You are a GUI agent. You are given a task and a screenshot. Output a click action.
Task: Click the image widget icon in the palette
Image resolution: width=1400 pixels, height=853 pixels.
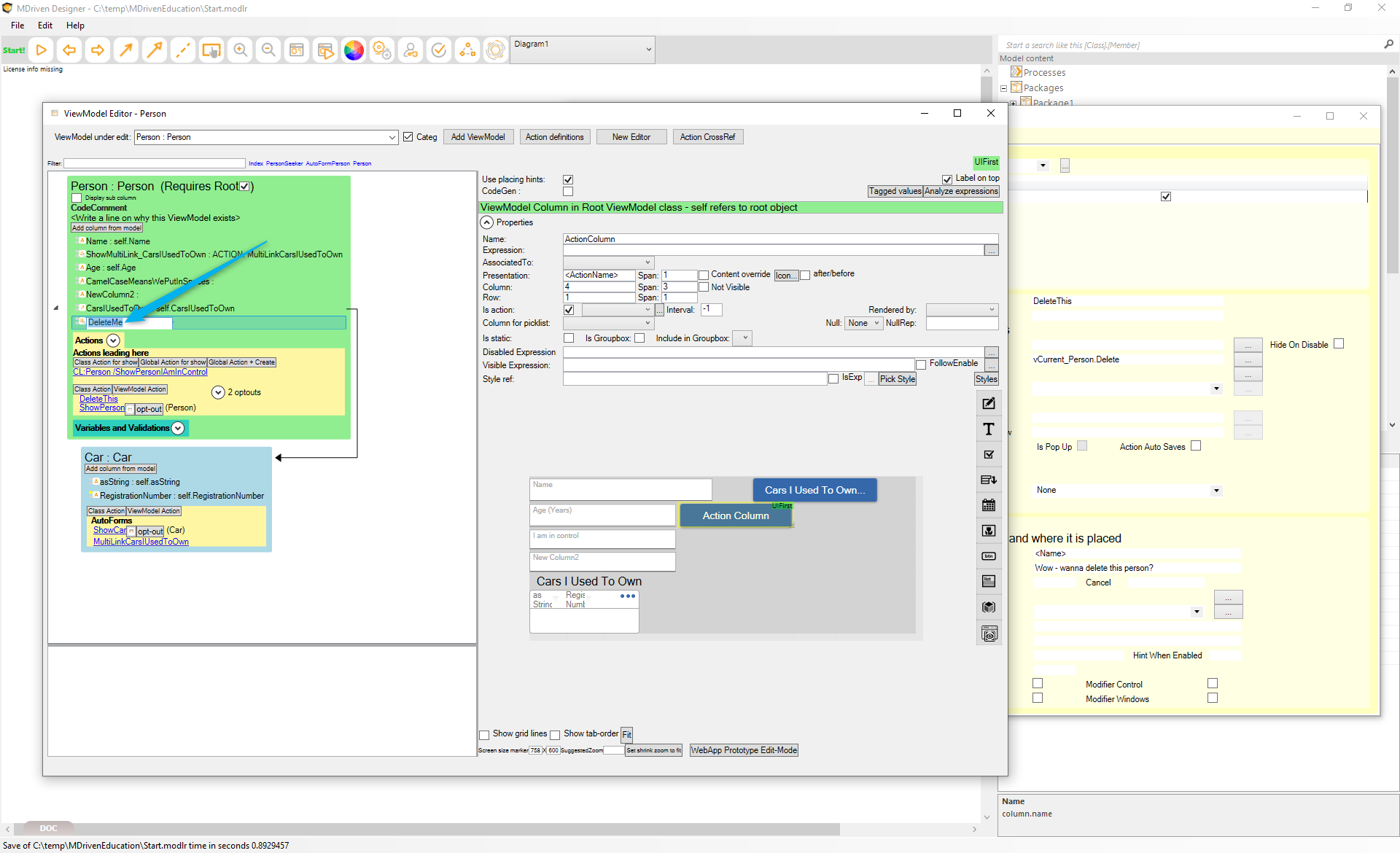point(988,531)
